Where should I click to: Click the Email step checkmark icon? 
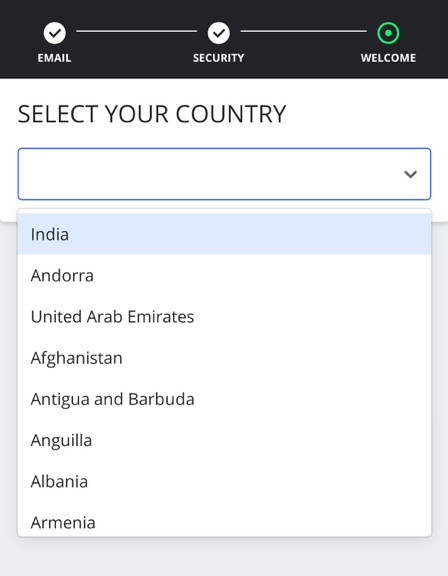pyautogui.click(x=55, y=33)
